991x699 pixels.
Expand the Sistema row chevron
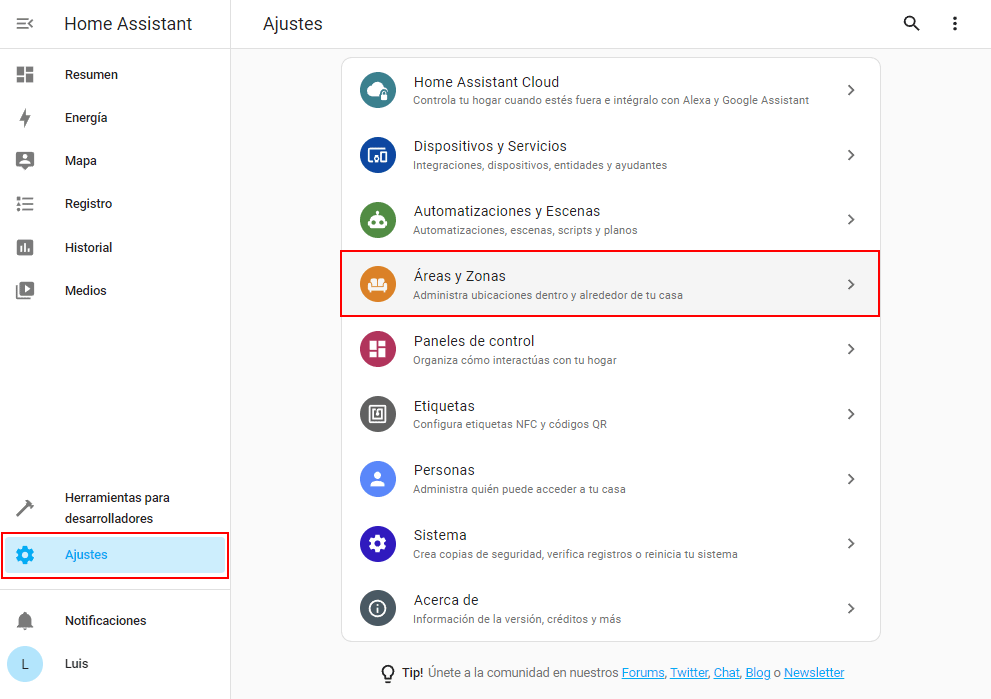click(851, 544)
